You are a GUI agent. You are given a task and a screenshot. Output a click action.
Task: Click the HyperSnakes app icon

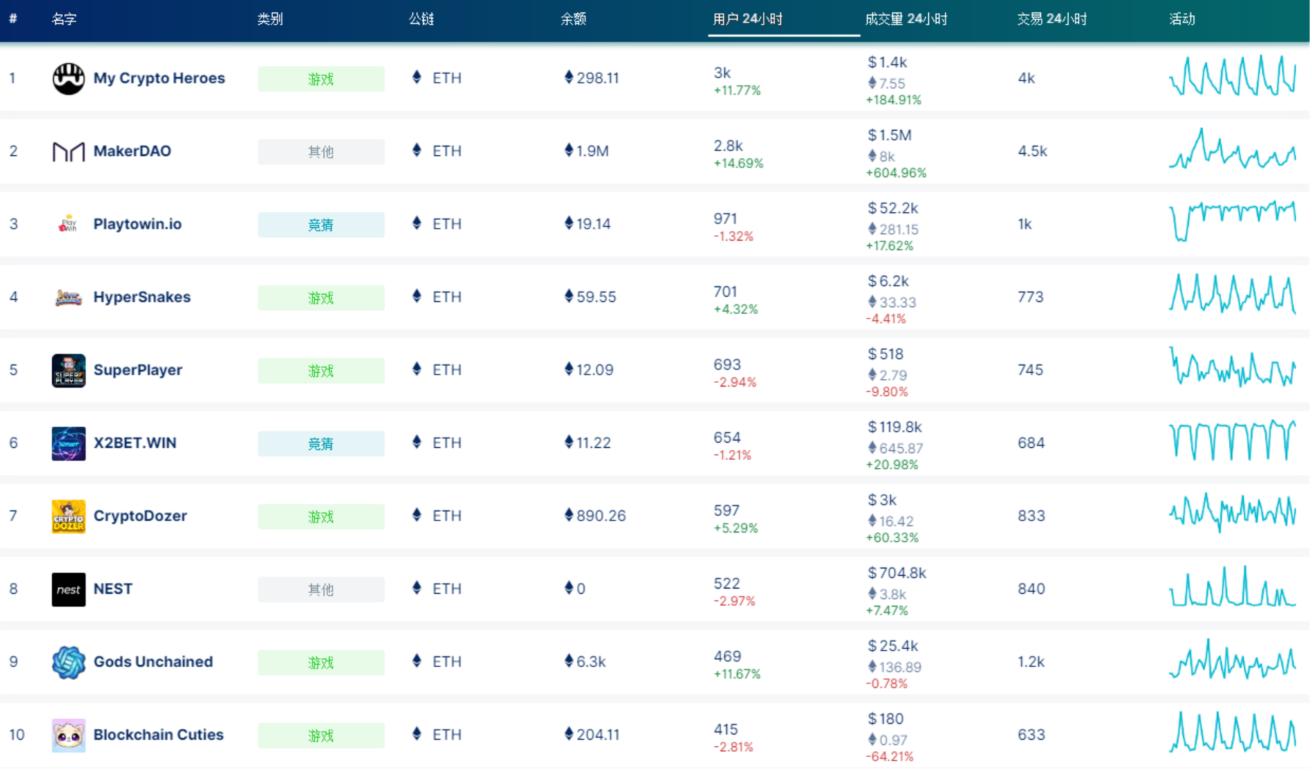(66, 297)
